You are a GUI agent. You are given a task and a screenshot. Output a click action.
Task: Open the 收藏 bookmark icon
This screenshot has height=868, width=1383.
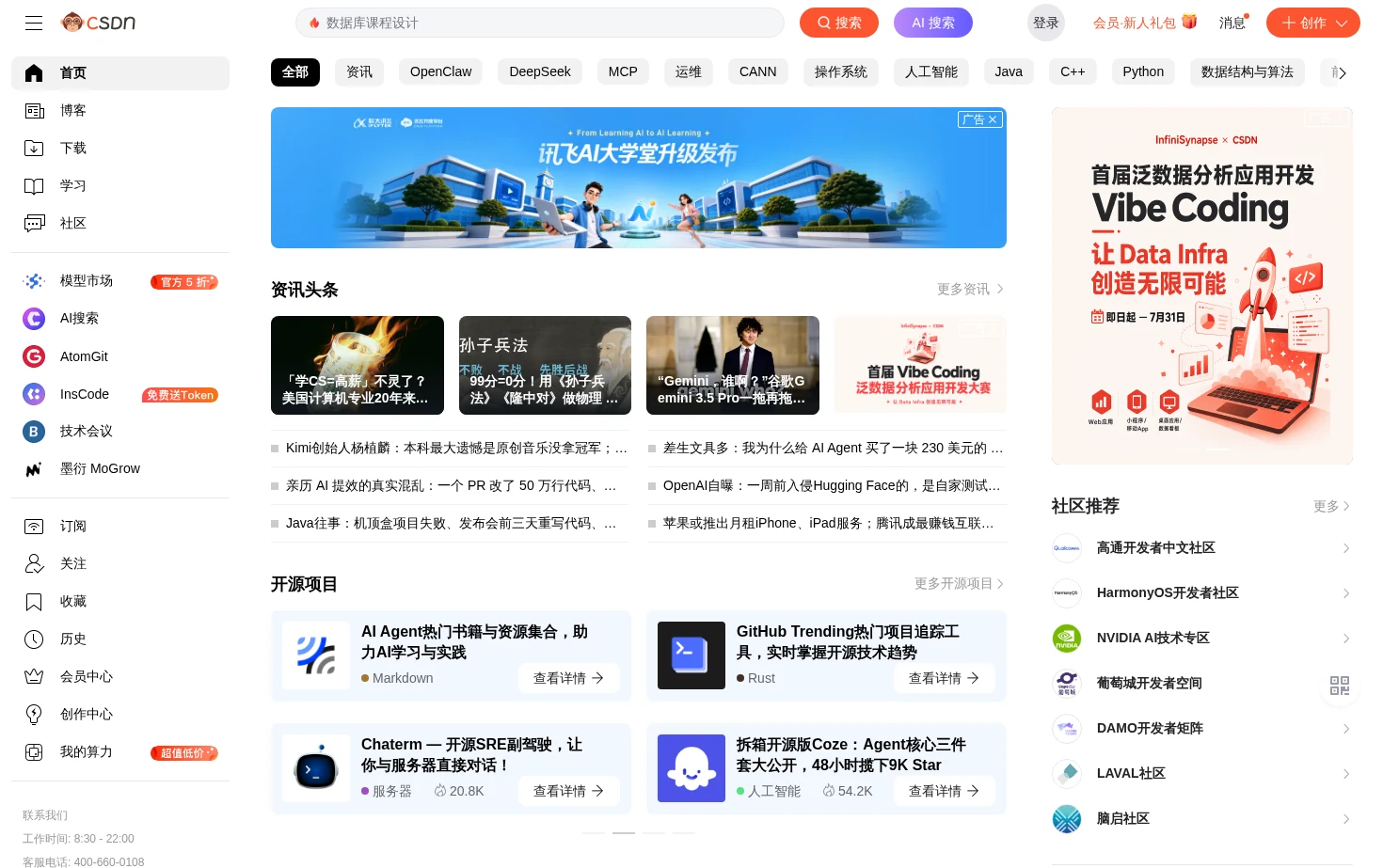34,602
